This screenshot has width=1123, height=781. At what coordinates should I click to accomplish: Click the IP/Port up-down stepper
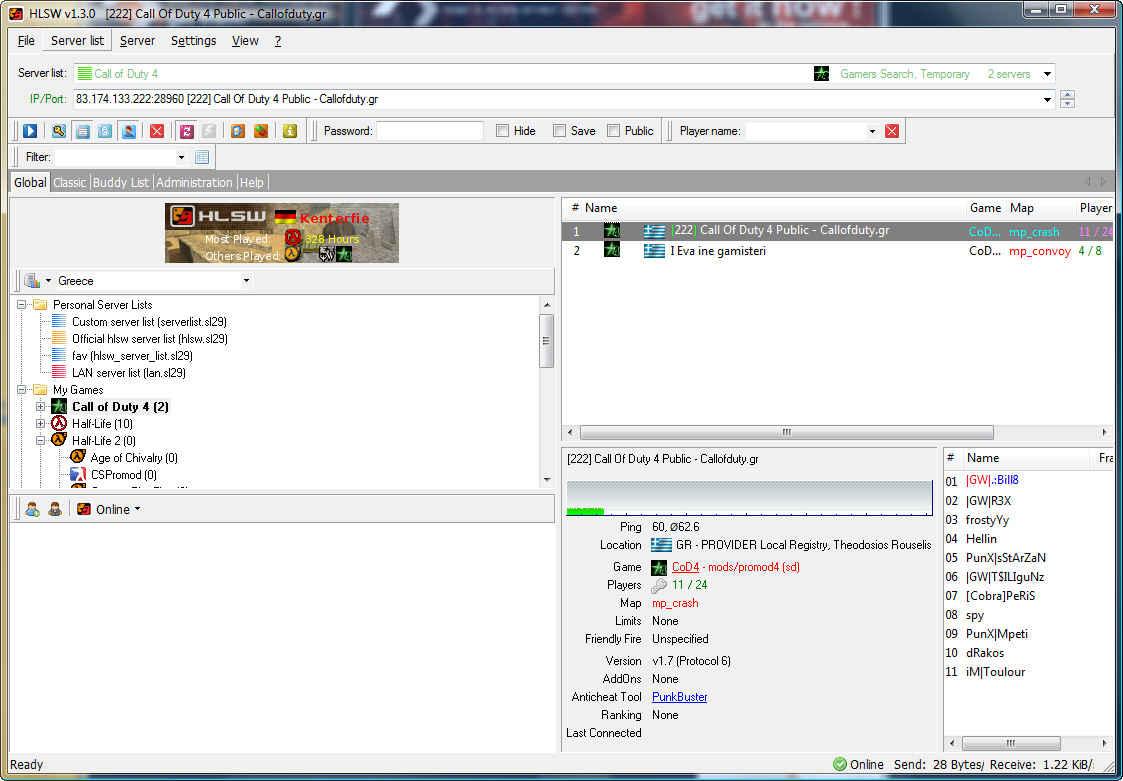click(1067, 100)
